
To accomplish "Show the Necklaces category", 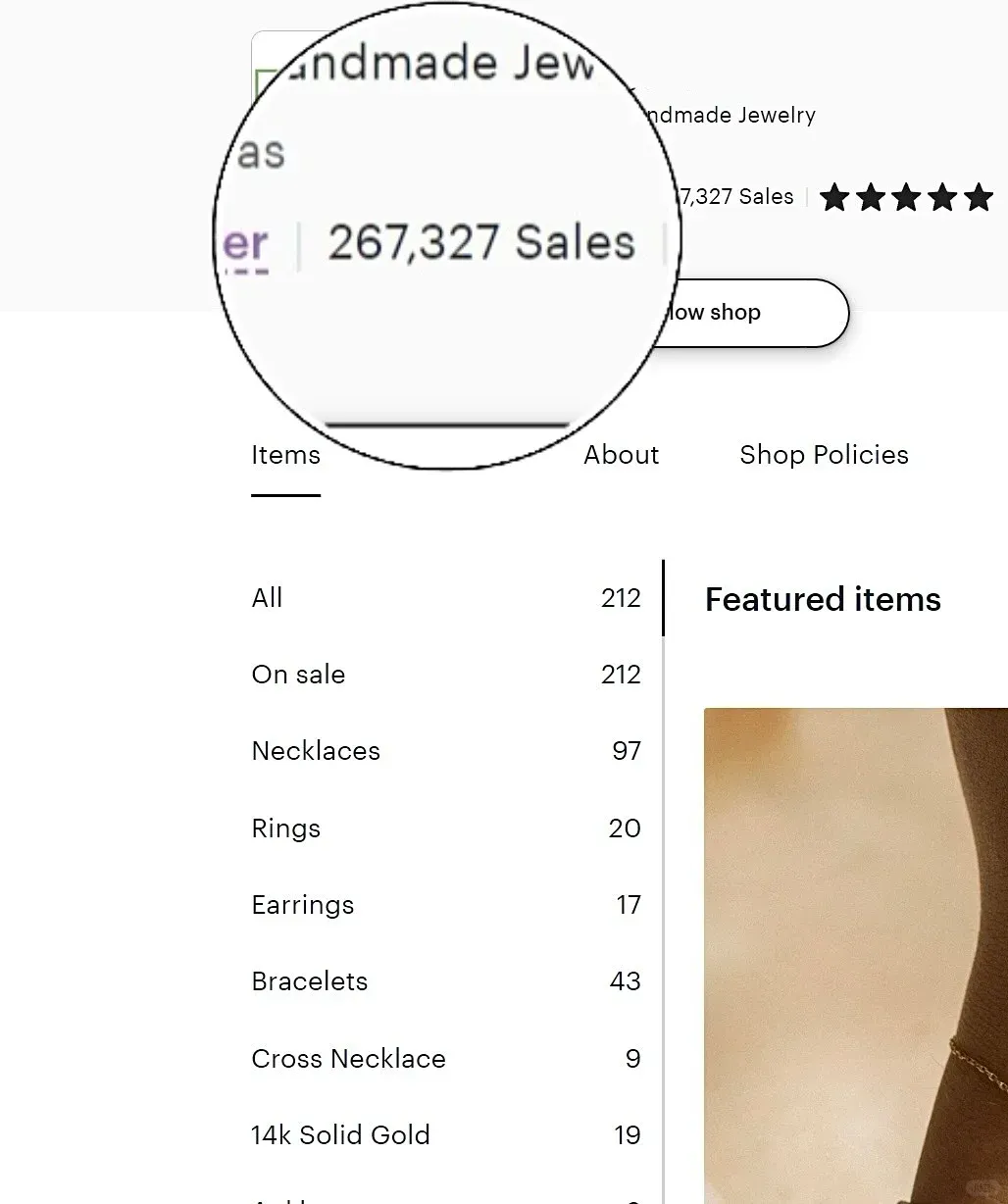I will (446, 751).
